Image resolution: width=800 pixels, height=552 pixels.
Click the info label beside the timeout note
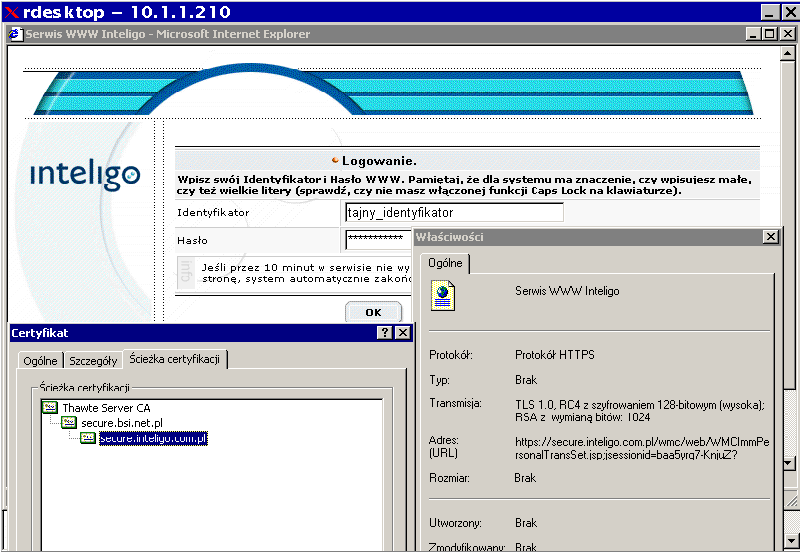(186, 271)
